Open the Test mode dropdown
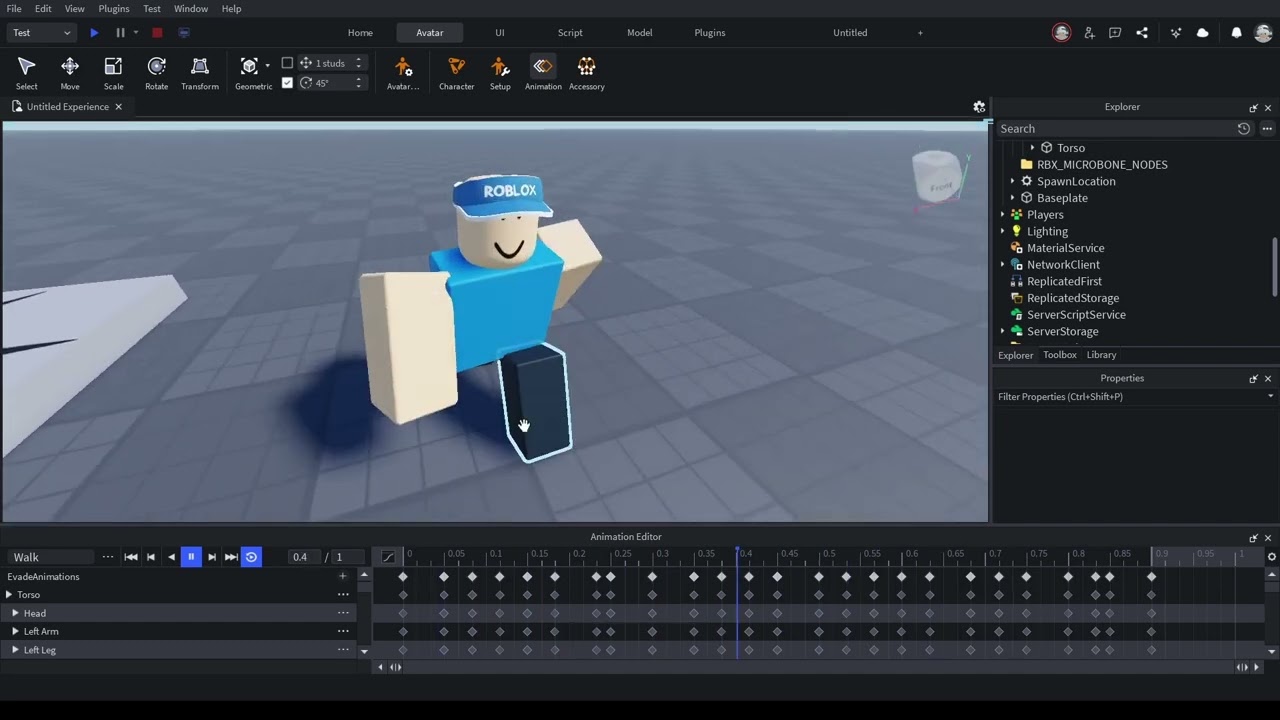This screenshot has width=1280, height=720. [42, 33]
